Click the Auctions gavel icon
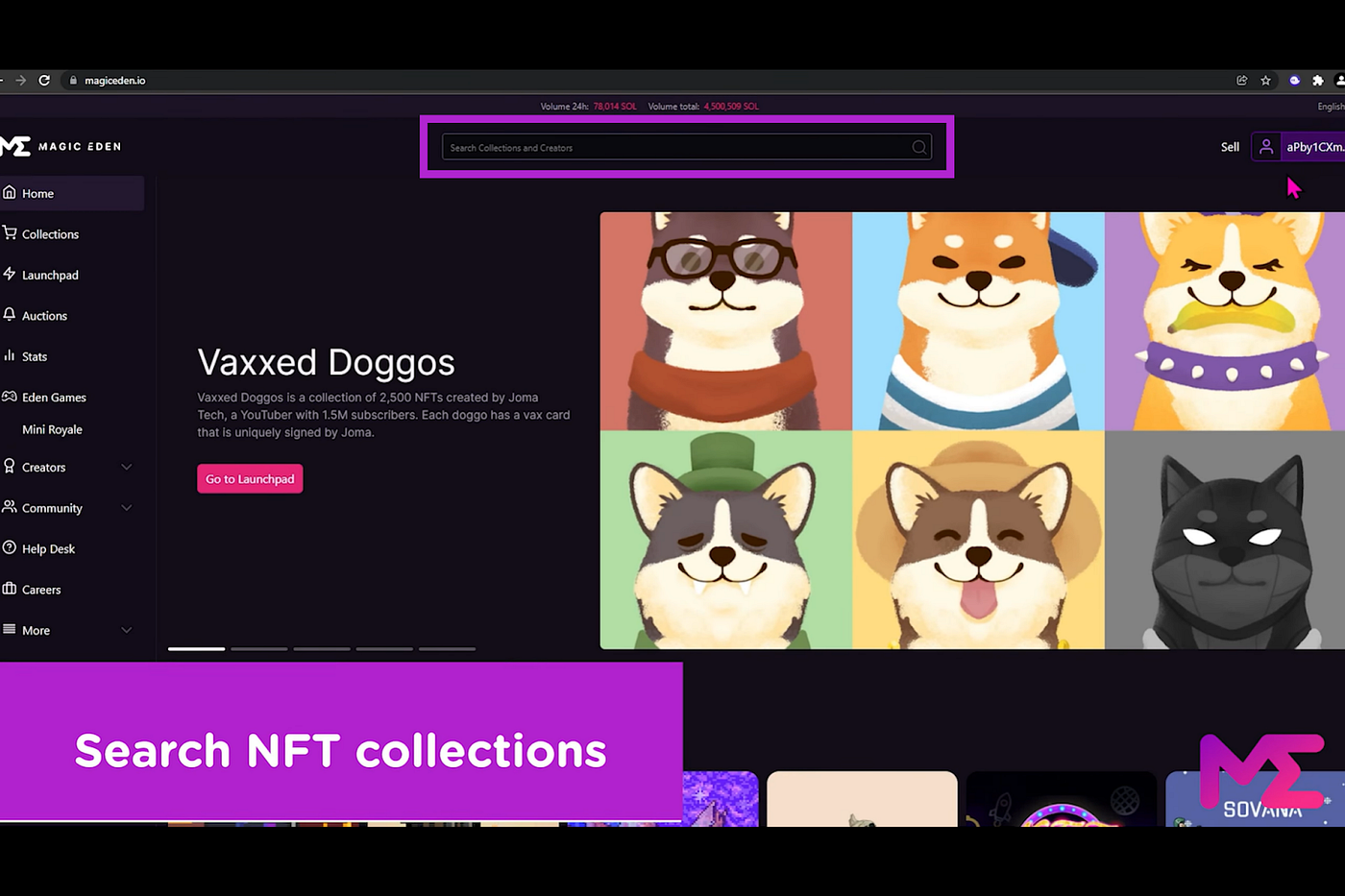This screenshot has height=896, width=1345. coord(10,315)
